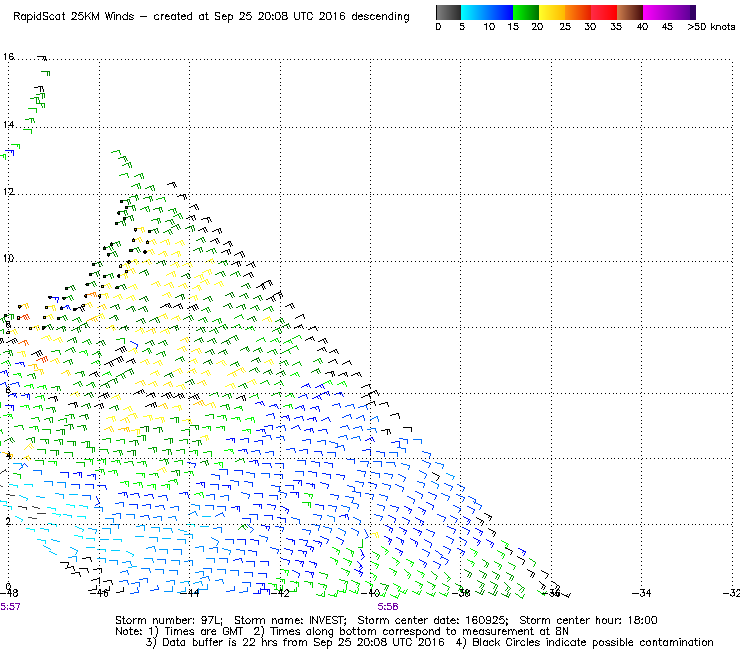Click the longitude label '-48'

[9, 593]
